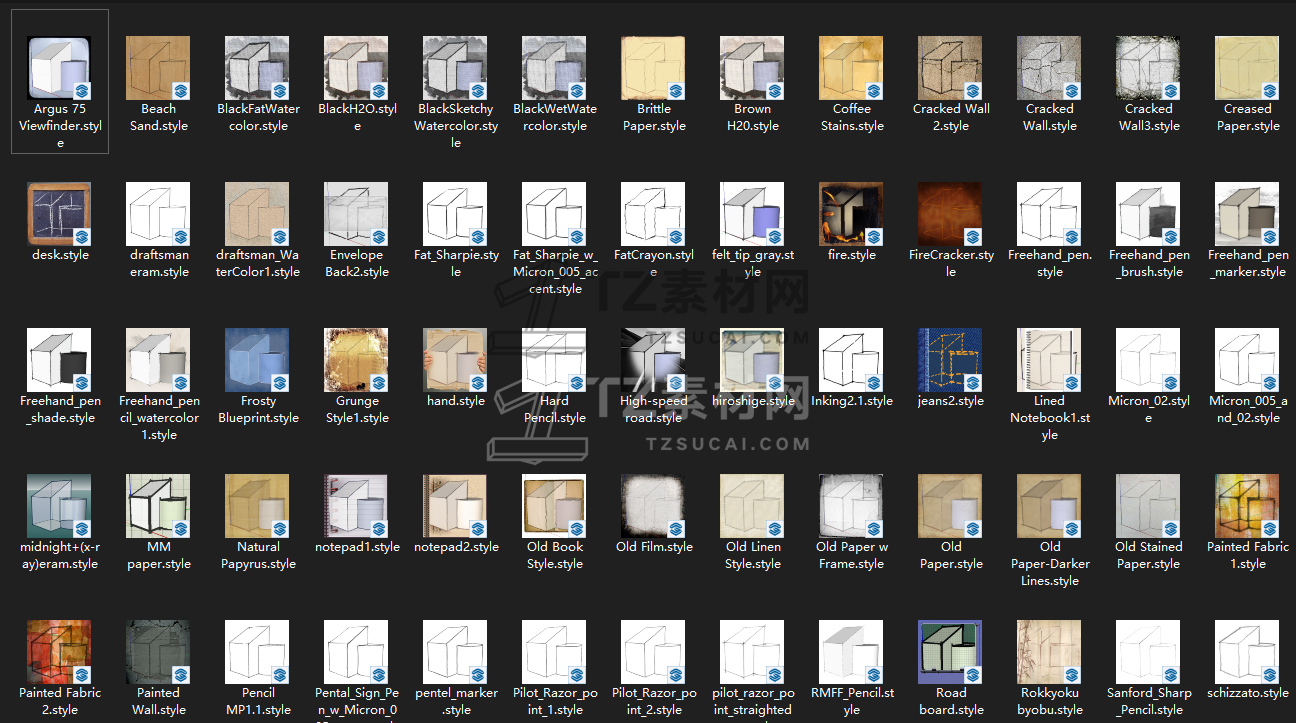Viewport: 1296px width, 723px height.
Task: Click the BlackFatWatercolor.style file icon
Action: (x=258, y=68)
